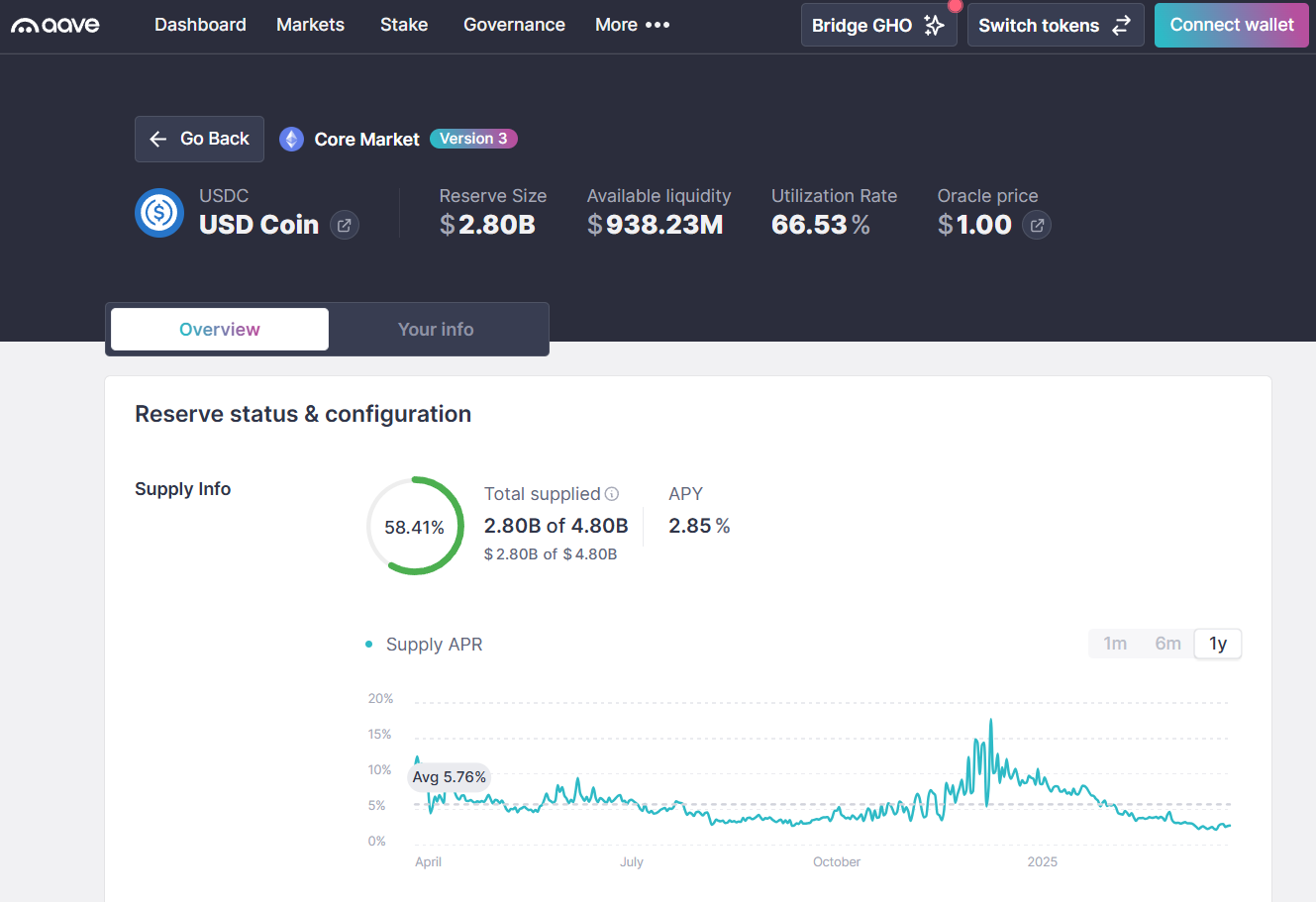1316x902 pixels.
Task: Click the Utilization Rate 66.53% value
Action: click(x=821, y=225)
